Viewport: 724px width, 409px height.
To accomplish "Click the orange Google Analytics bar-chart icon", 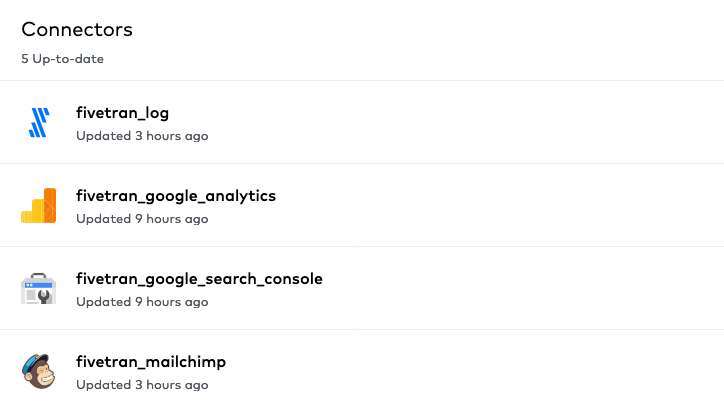I will coord(38,205).
